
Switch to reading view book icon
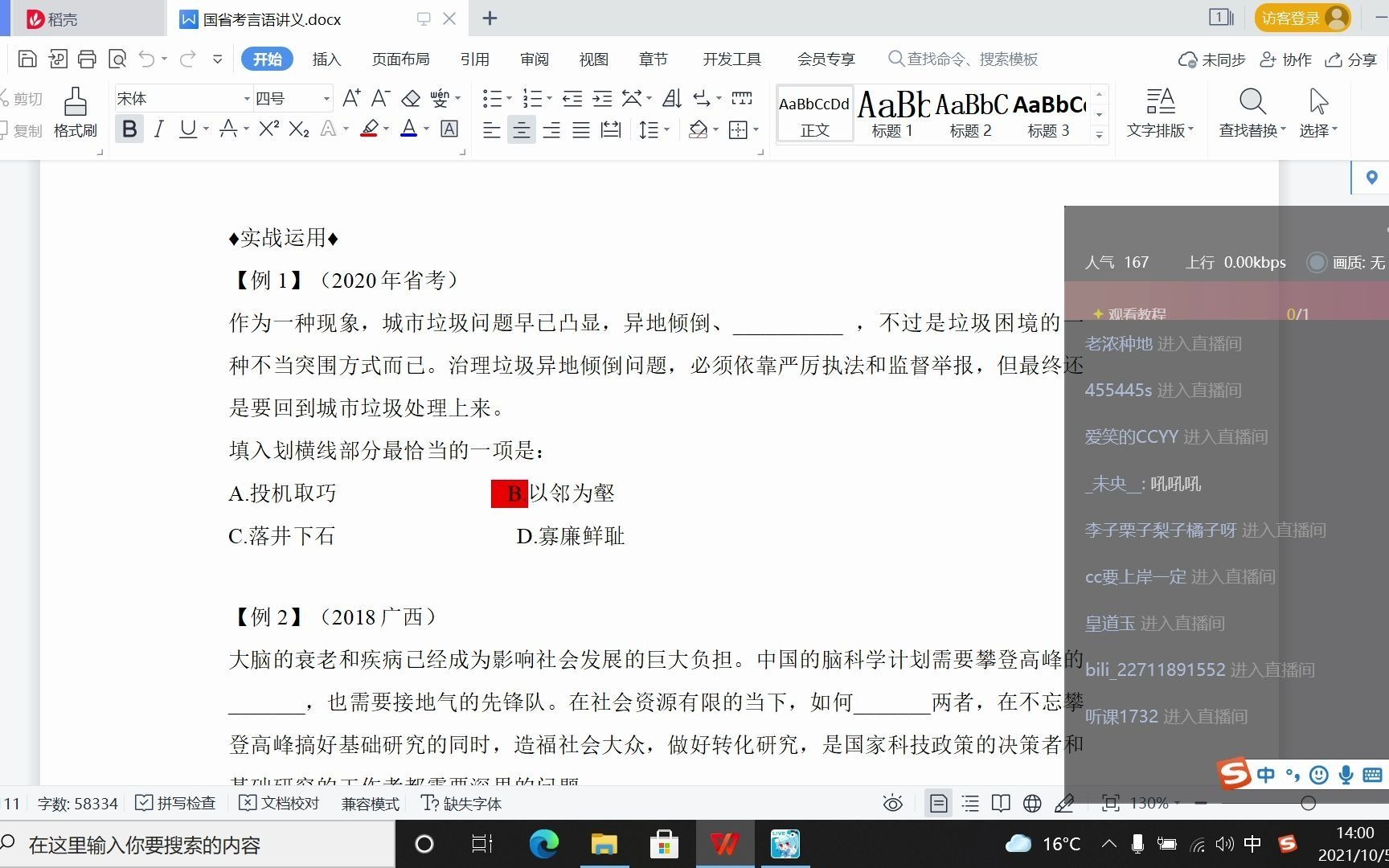click(1001, 803)
